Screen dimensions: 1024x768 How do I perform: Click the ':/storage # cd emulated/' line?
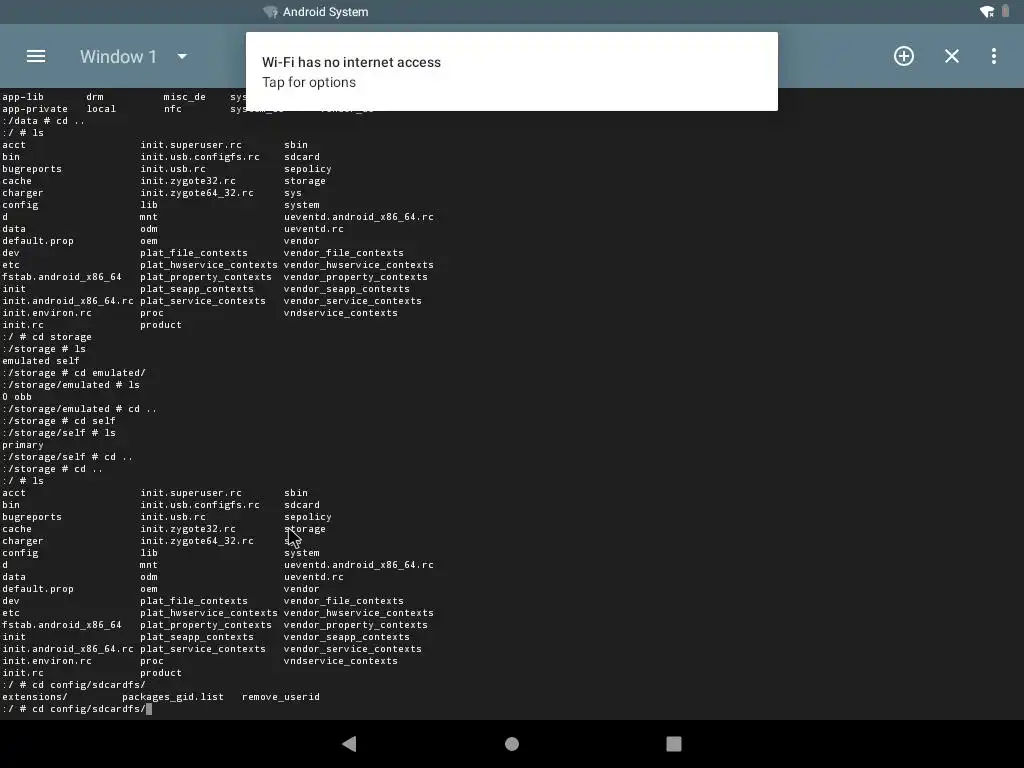74,373
